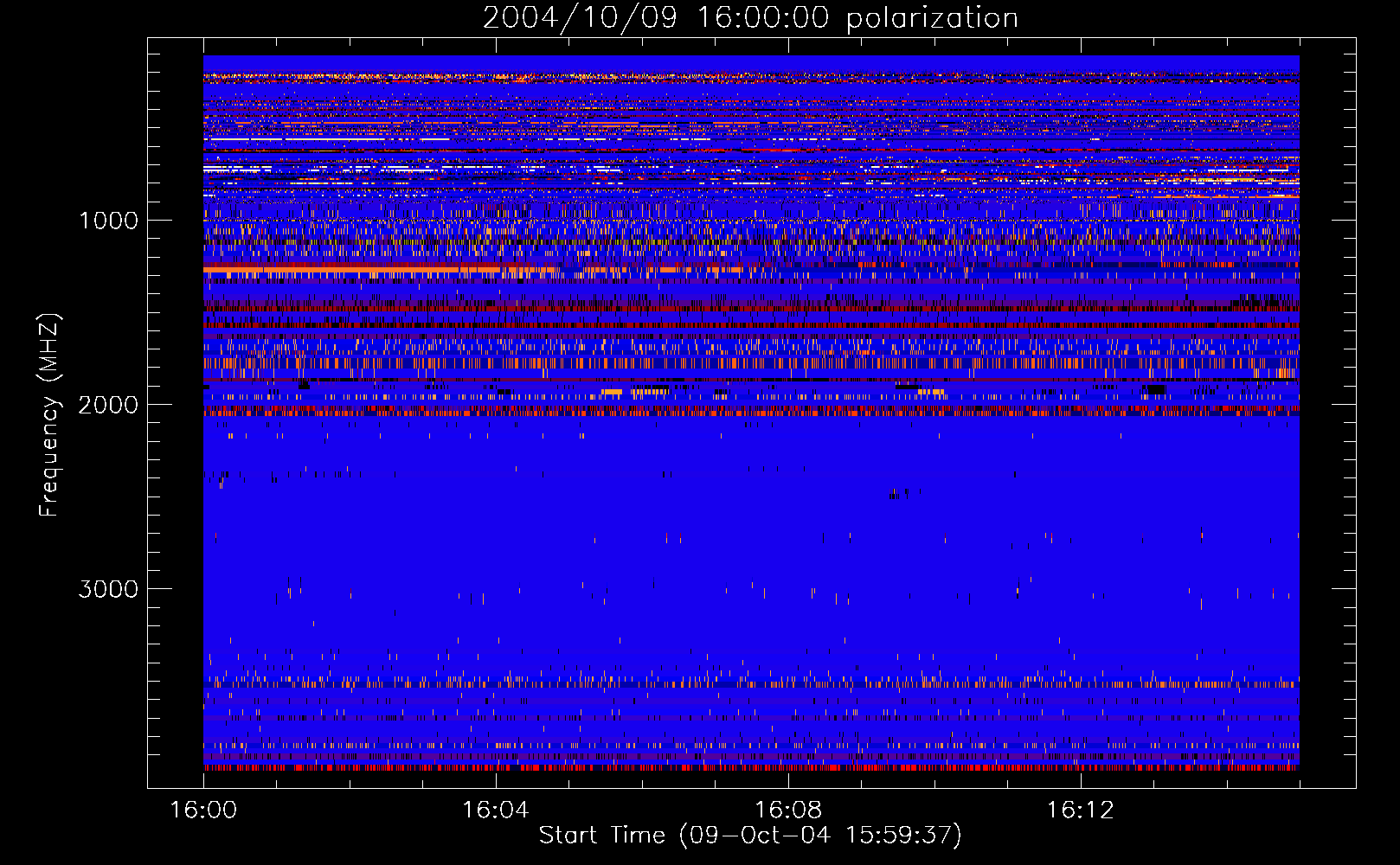This screenshot has width=1400, height=865.
Task: Select the 2000 frequency axis label
Action: pyautogui.click(x=108, y=405)
